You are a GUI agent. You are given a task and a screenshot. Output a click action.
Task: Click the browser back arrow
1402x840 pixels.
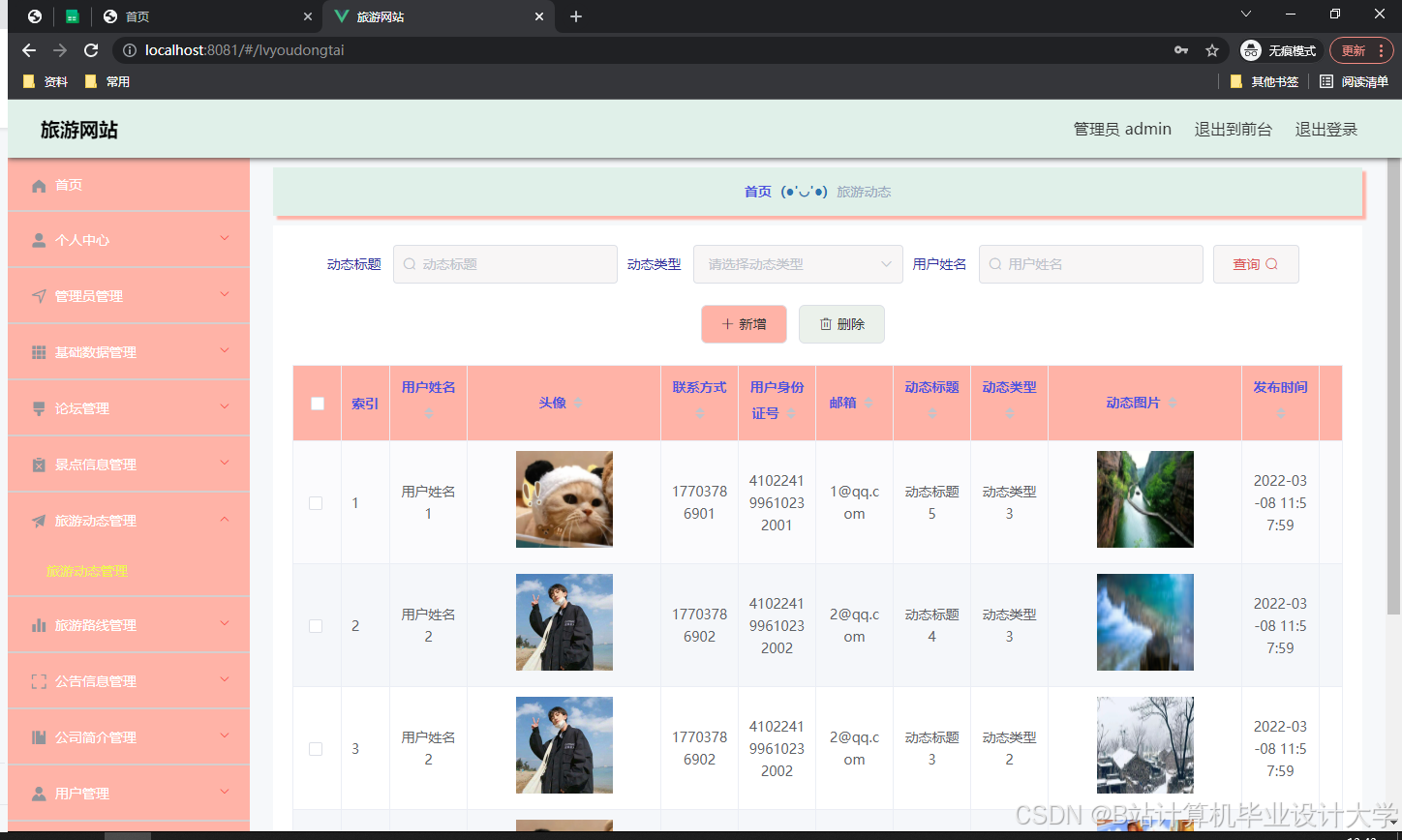tap(29, 50)
